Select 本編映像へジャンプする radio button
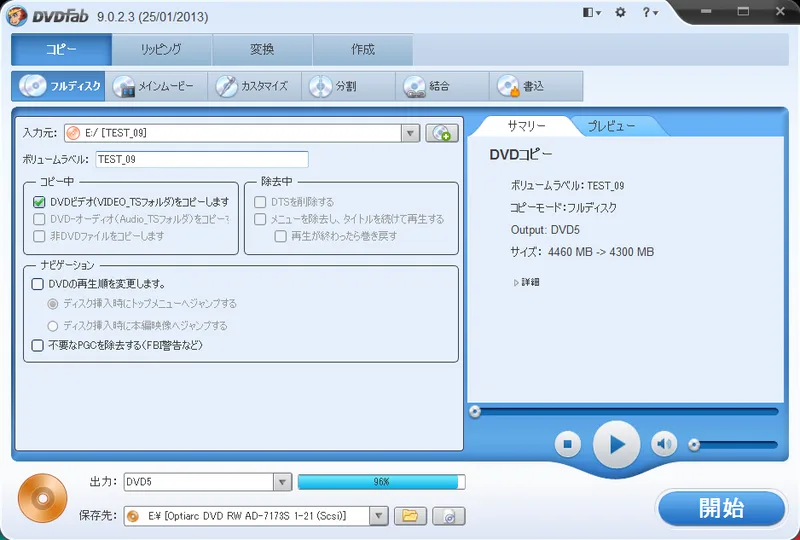800x540 pixels. pos(53,326)
